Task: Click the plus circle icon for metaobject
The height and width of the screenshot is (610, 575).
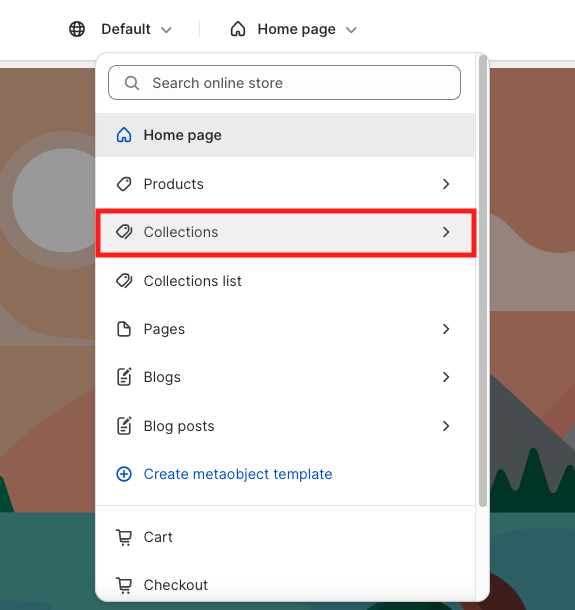Action: tap(124, 474)
